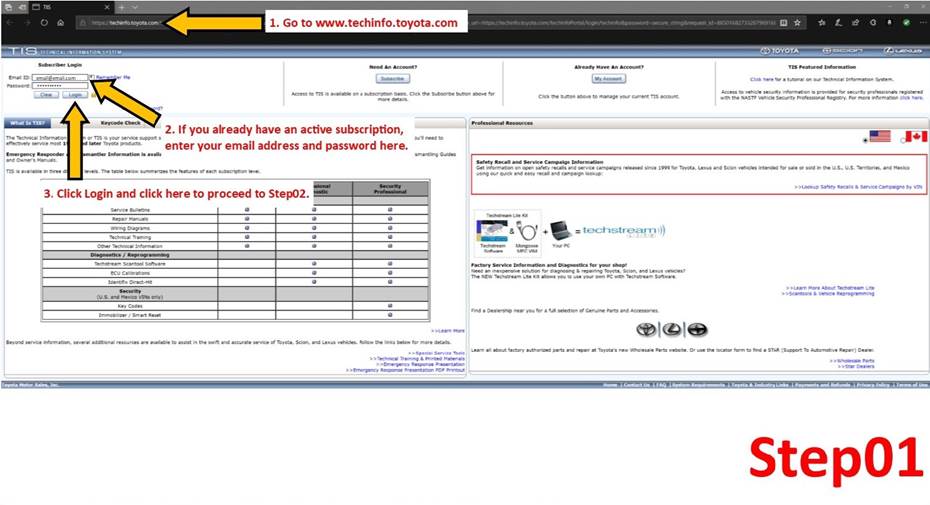Click the Your PC laptop image
The height and width of the screenshot is (505, 930).
click(x=560, y=232)
